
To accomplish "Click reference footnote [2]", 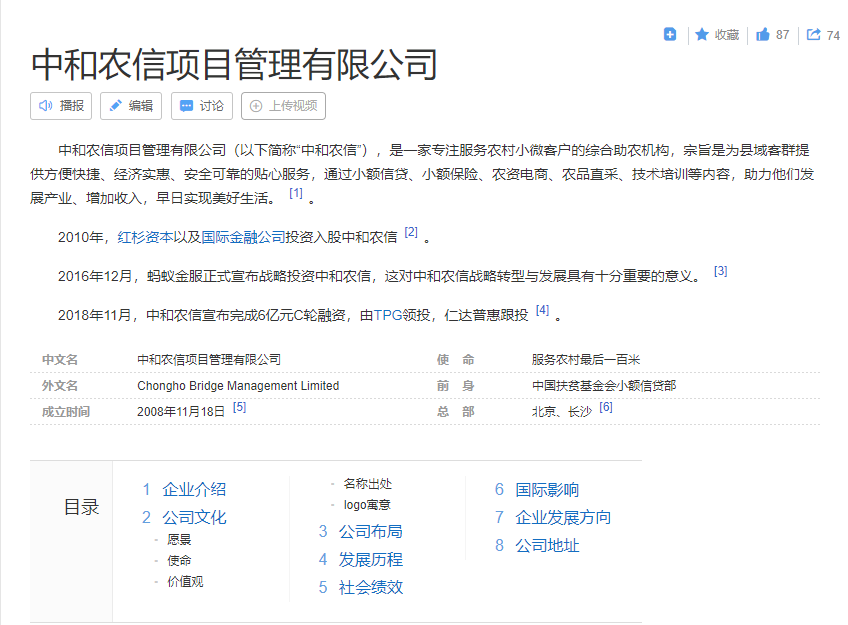I will click(411, 232).
